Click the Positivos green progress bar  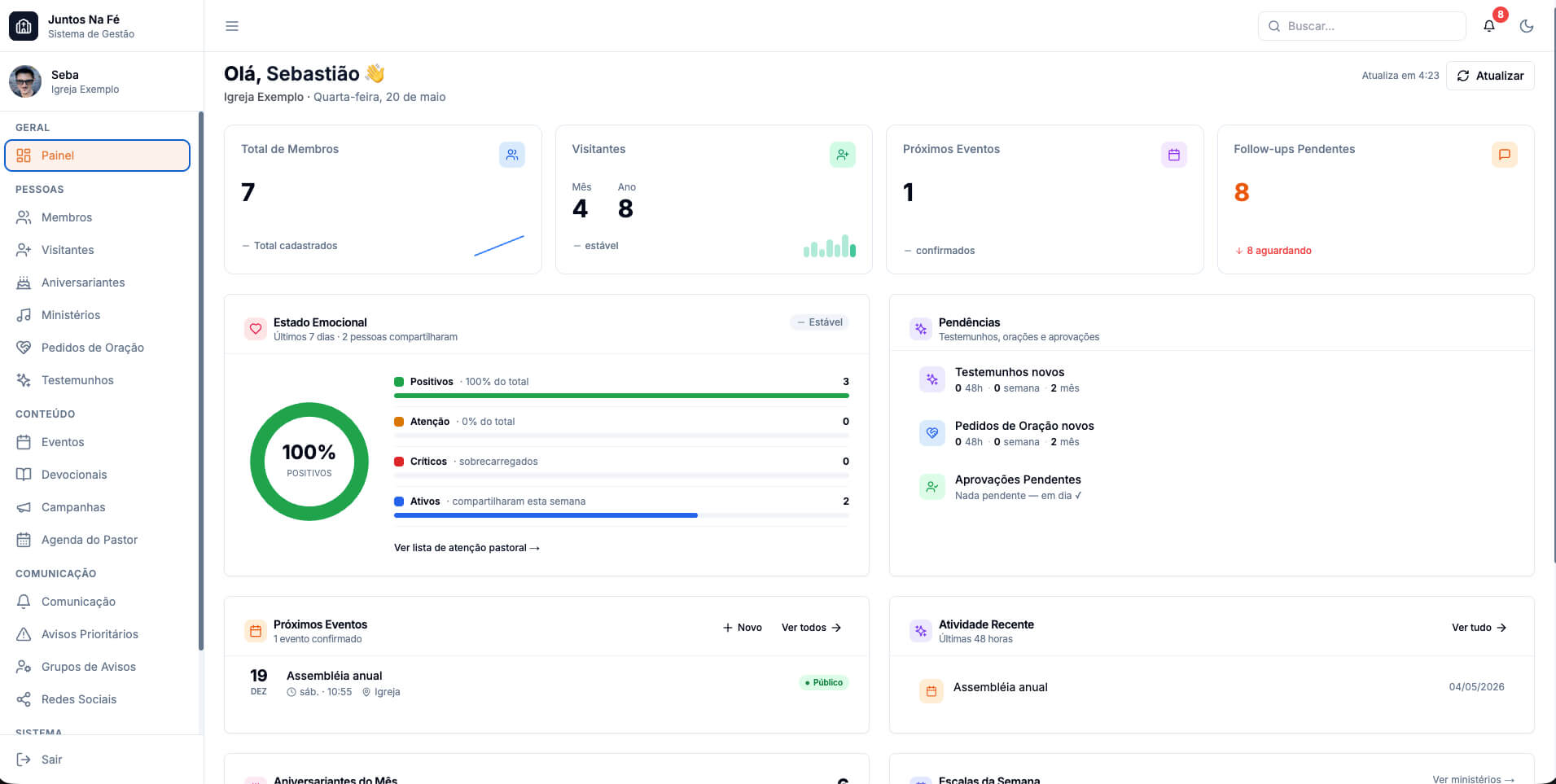[x=621, y=396]
